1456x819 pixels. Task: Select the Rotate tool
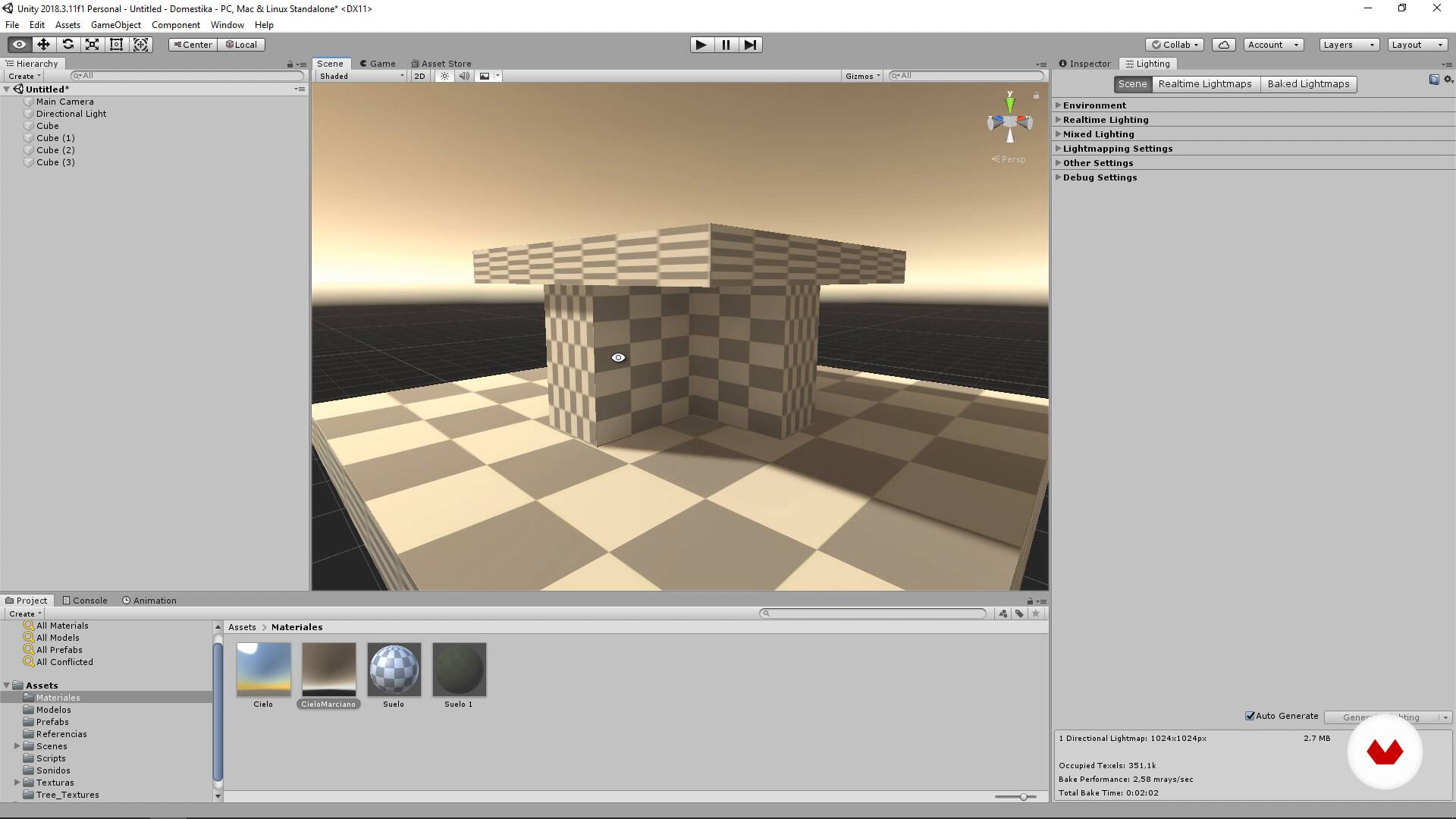[x=67, y=45]
